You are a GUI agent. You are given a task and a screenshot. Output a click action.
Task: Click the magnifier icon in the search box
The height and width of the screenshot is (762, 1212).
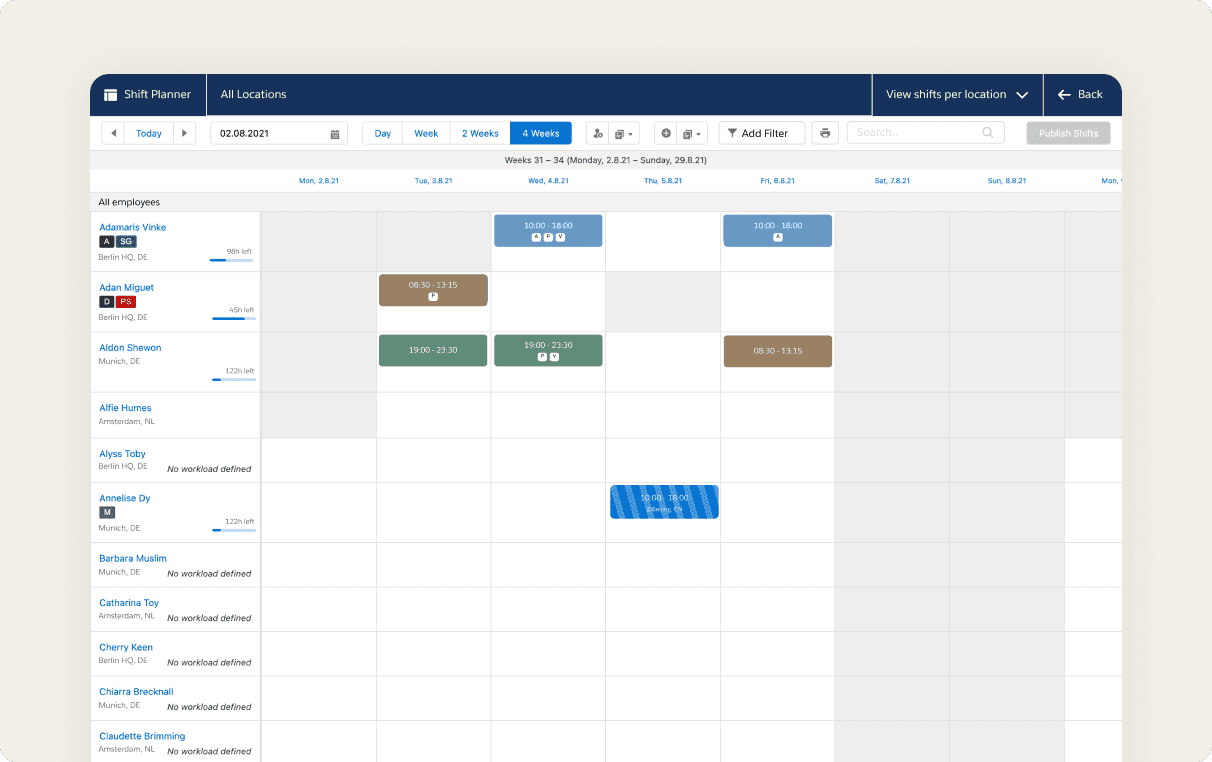(988, 132)
